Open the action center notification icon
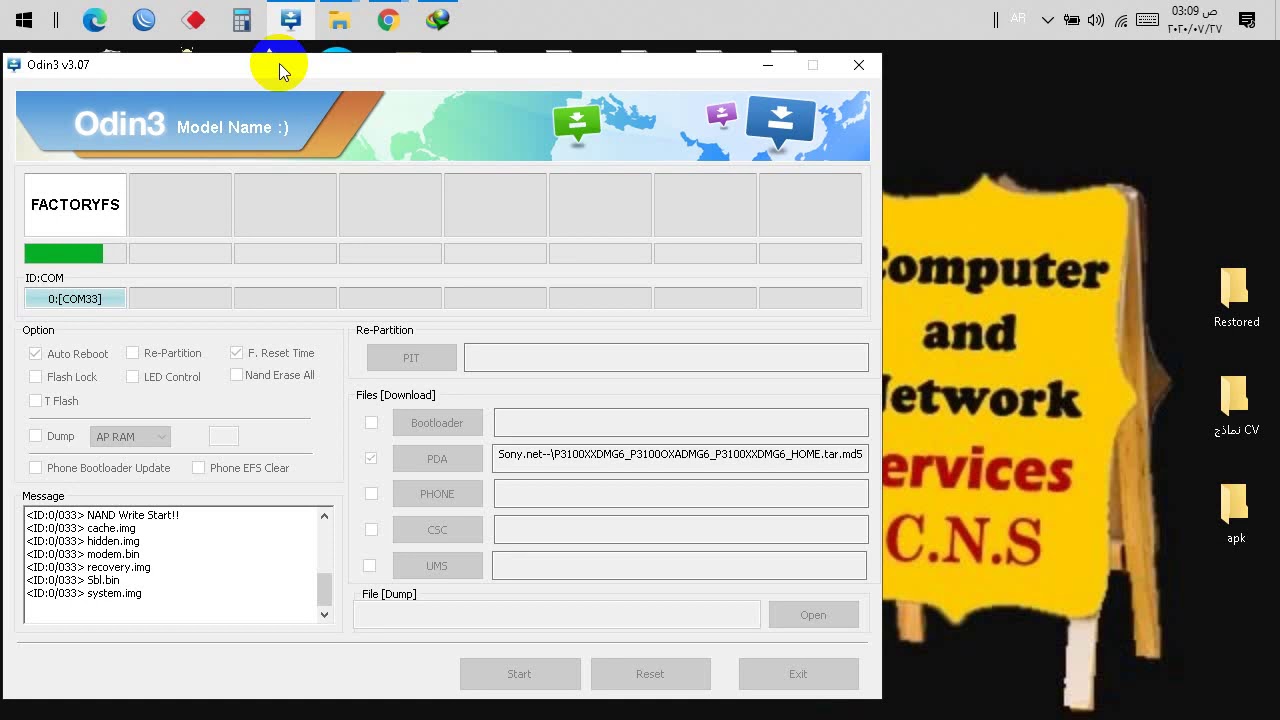 (1247, 20)
